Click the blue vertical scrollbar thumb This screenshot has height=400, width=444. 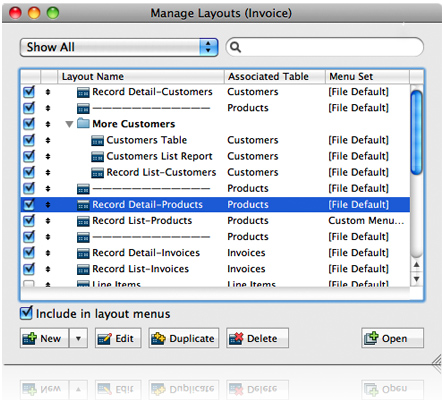pyautogui.click(x=416, y=132)
